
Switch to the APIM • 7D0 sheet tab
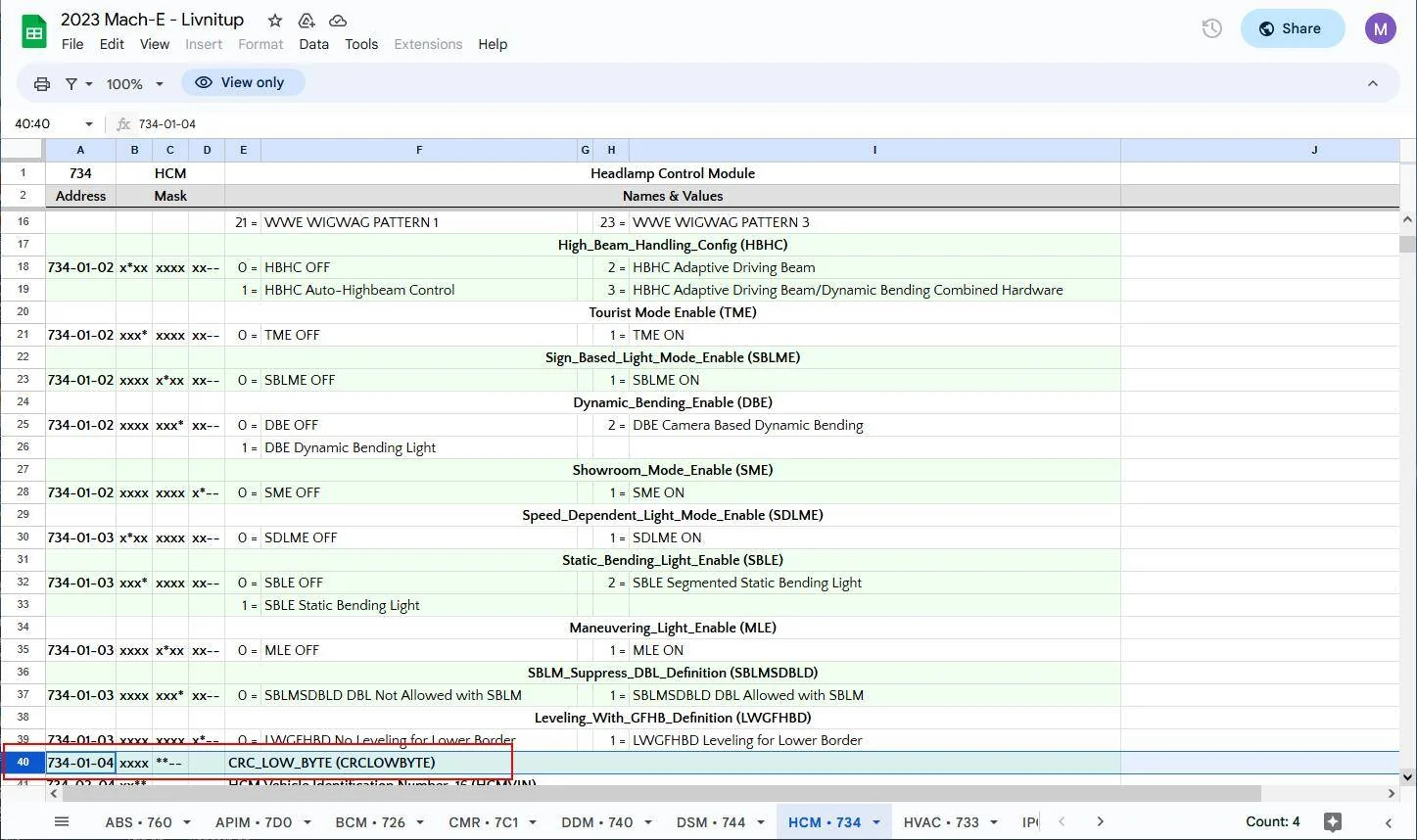click(x=254, y=822)
